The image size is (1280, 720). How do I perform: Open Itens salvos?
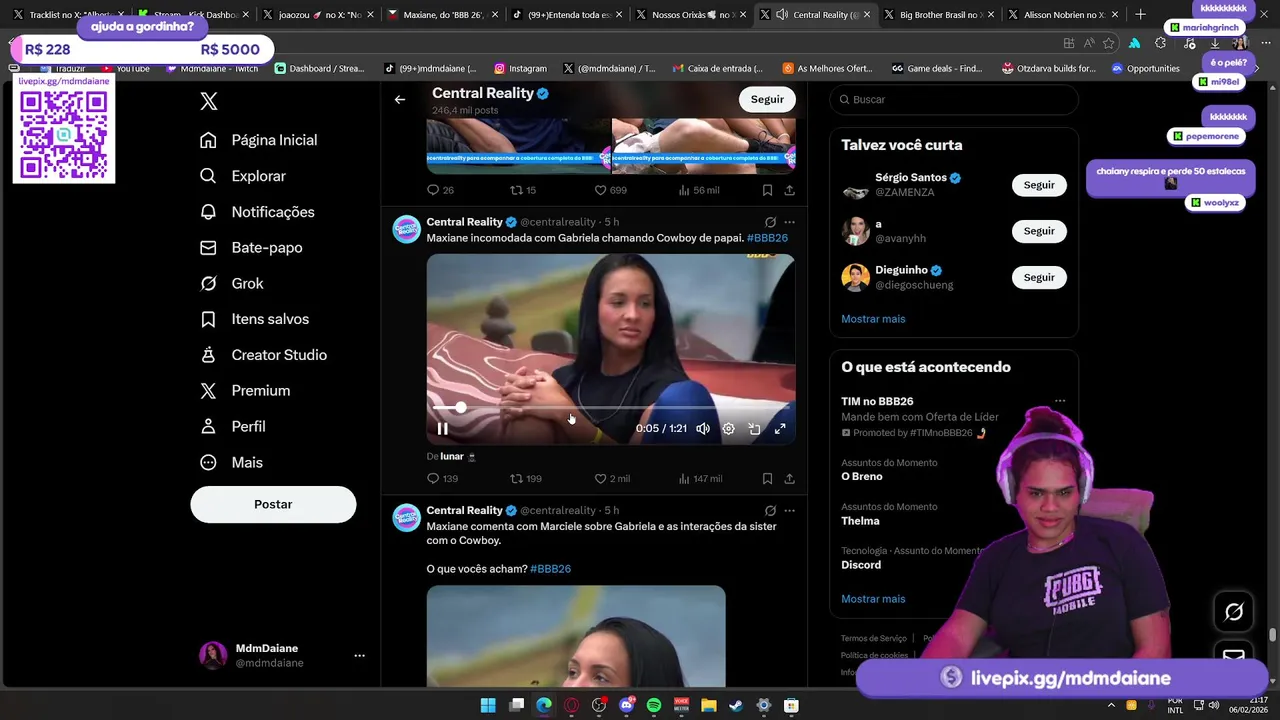pos(254,319)
